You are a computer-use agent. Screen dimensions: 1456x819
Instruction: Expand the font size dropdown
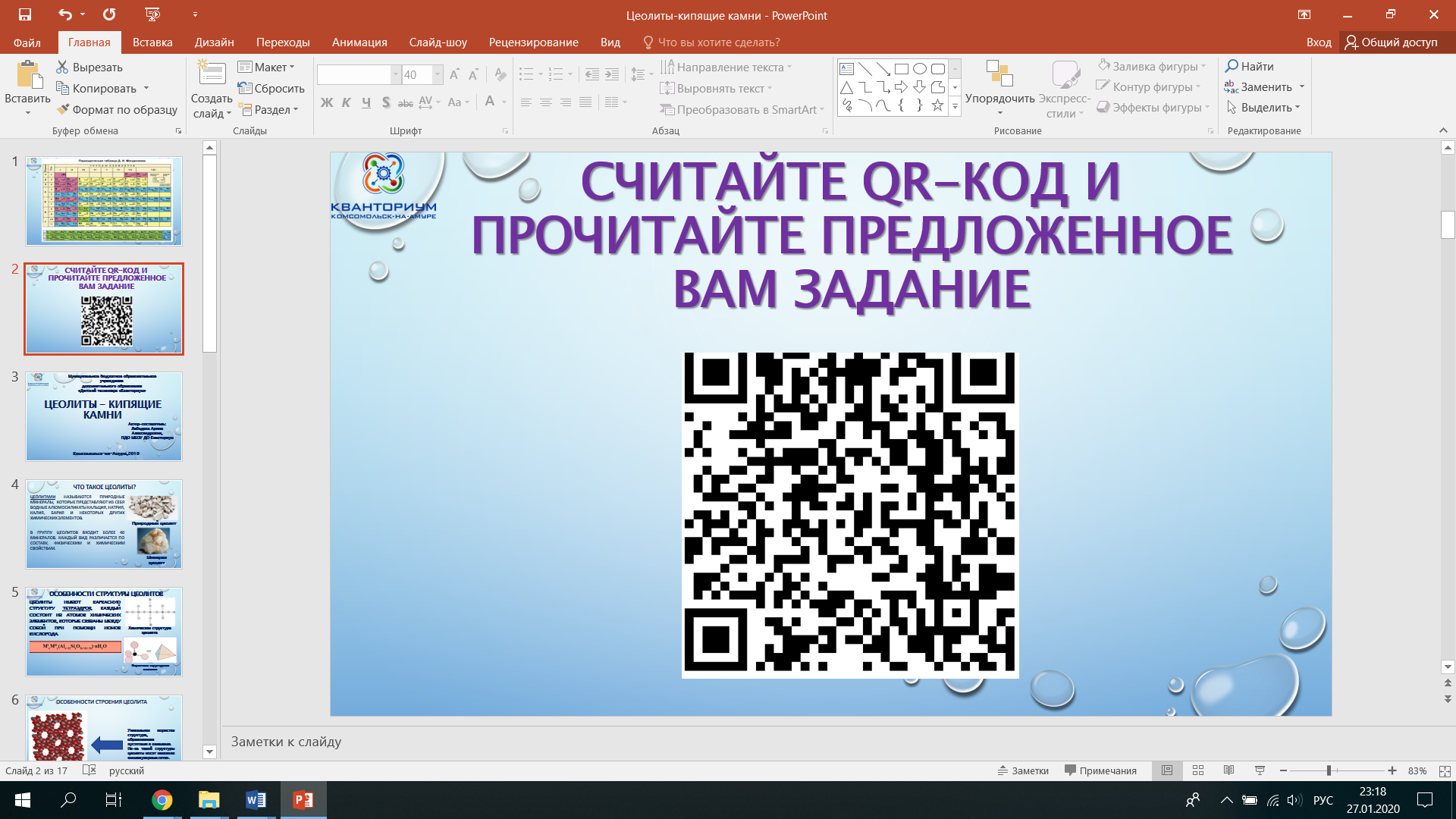click(438, 74)
